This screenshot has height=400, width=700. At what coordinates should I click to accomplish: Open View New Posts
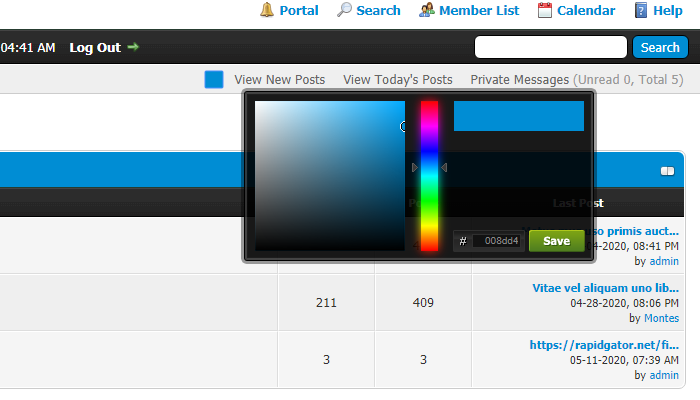coord(279,79)
